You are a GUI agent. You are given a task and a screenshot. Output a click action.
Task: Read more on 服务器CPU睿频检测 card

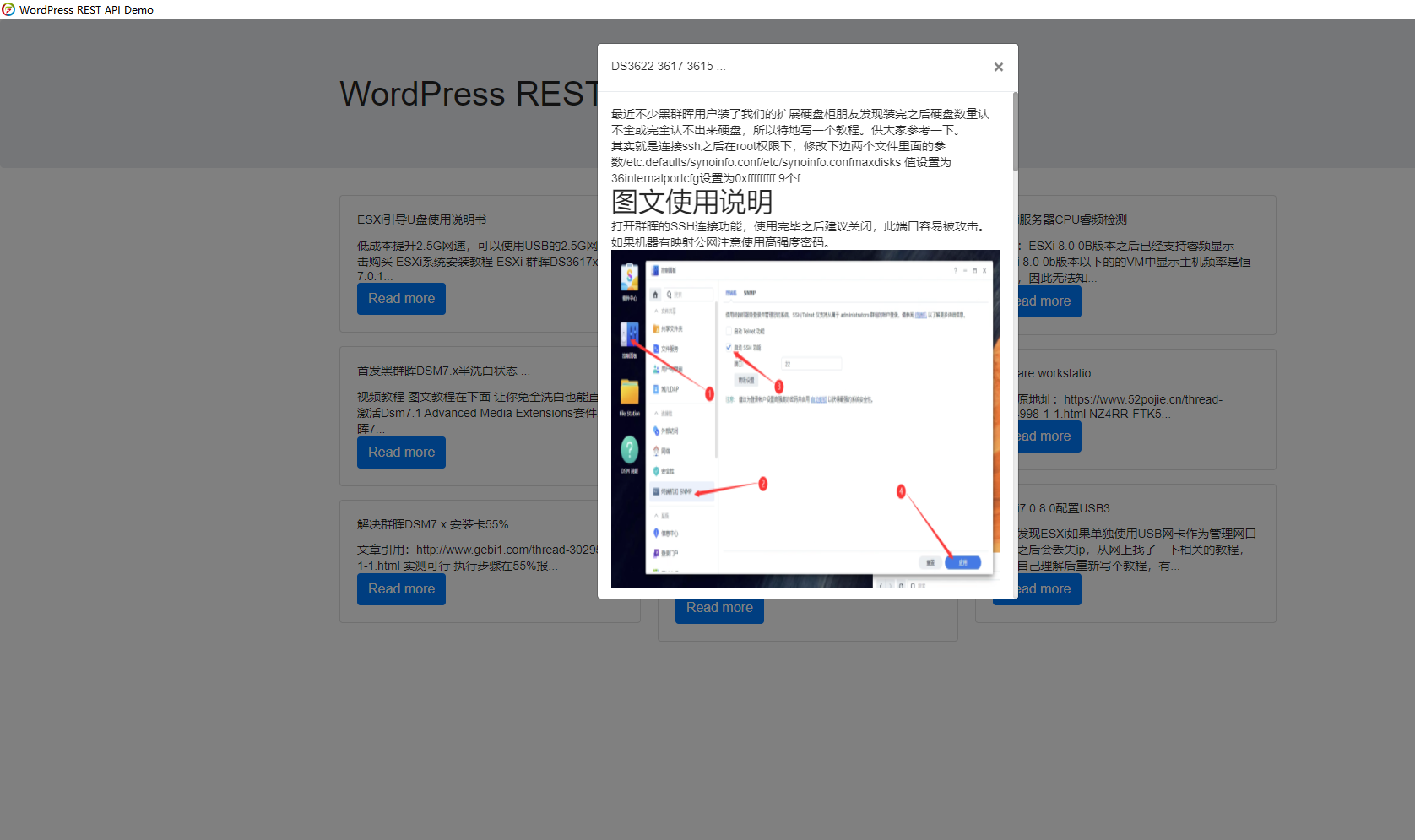point(1049,301)
